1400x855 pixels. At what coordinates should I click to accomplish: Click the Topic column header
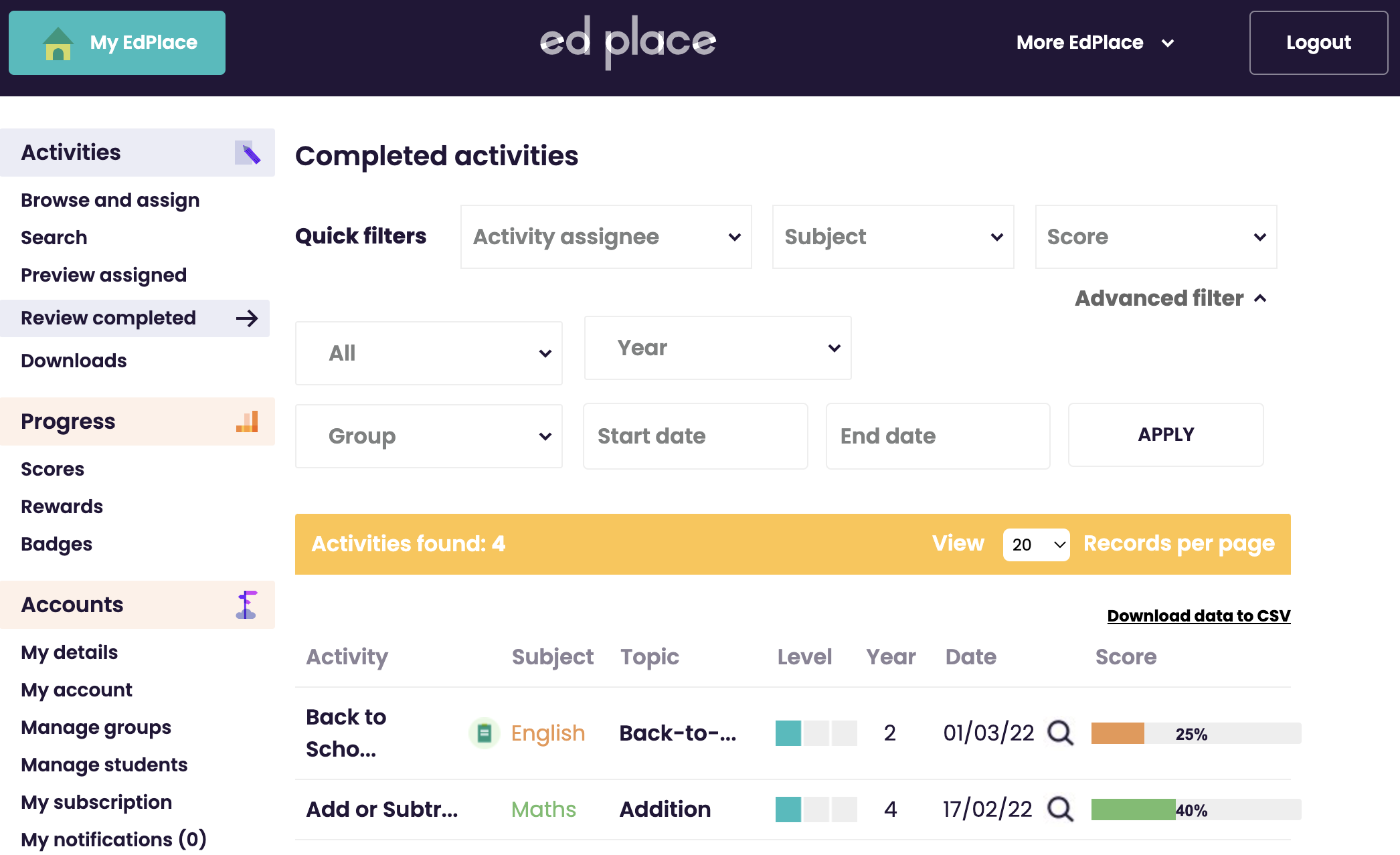[650, 657]
